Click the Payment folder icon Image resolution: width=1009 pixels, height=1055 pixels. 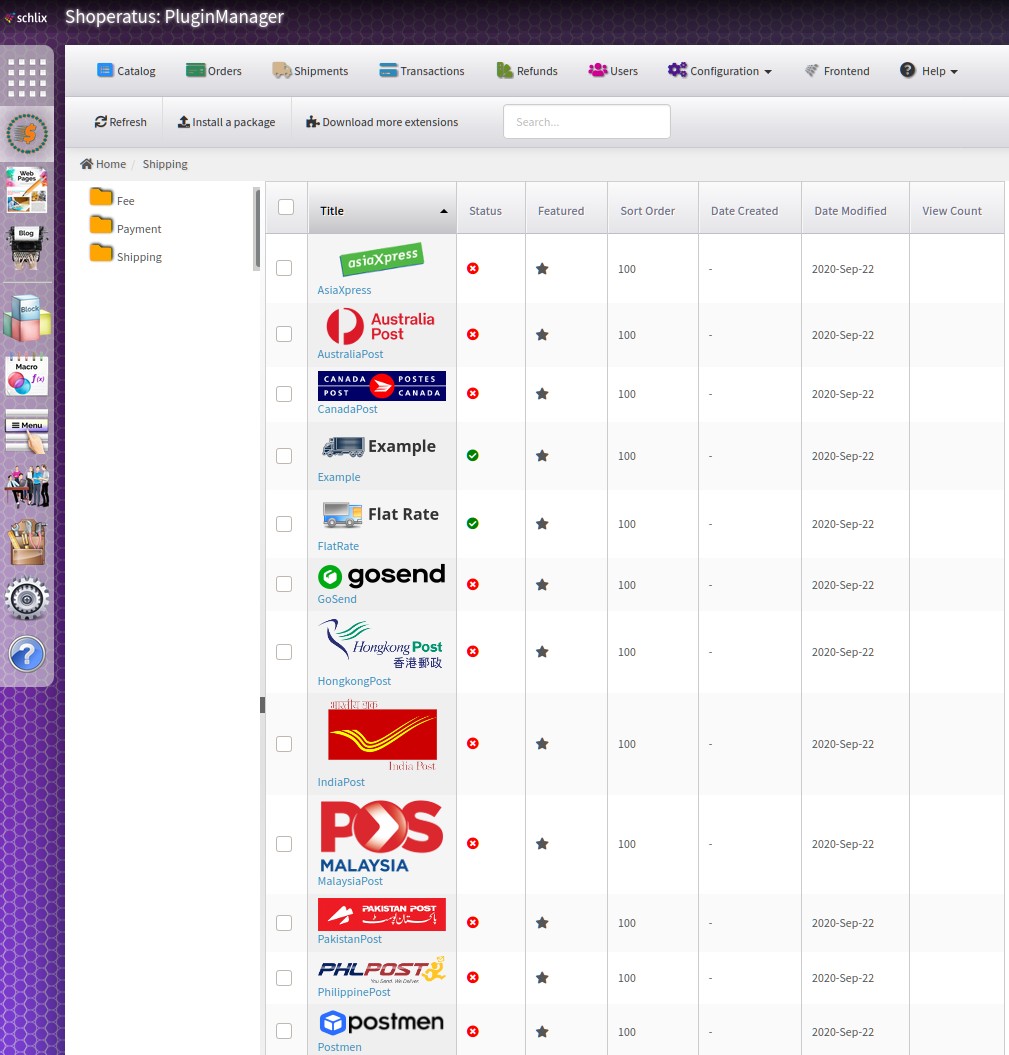pyautogui.click(x=101, y=225)
